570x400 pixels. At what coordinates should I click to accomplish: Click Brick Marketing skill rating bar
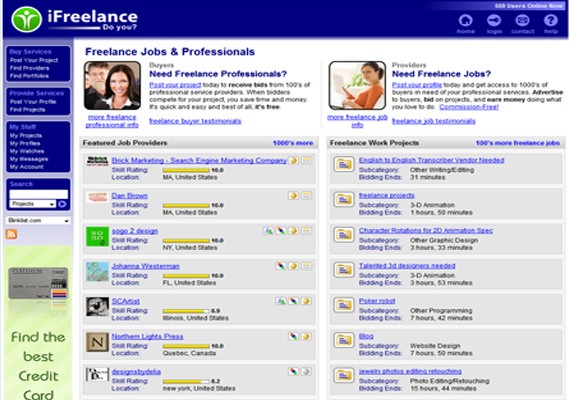coord(186,170)
